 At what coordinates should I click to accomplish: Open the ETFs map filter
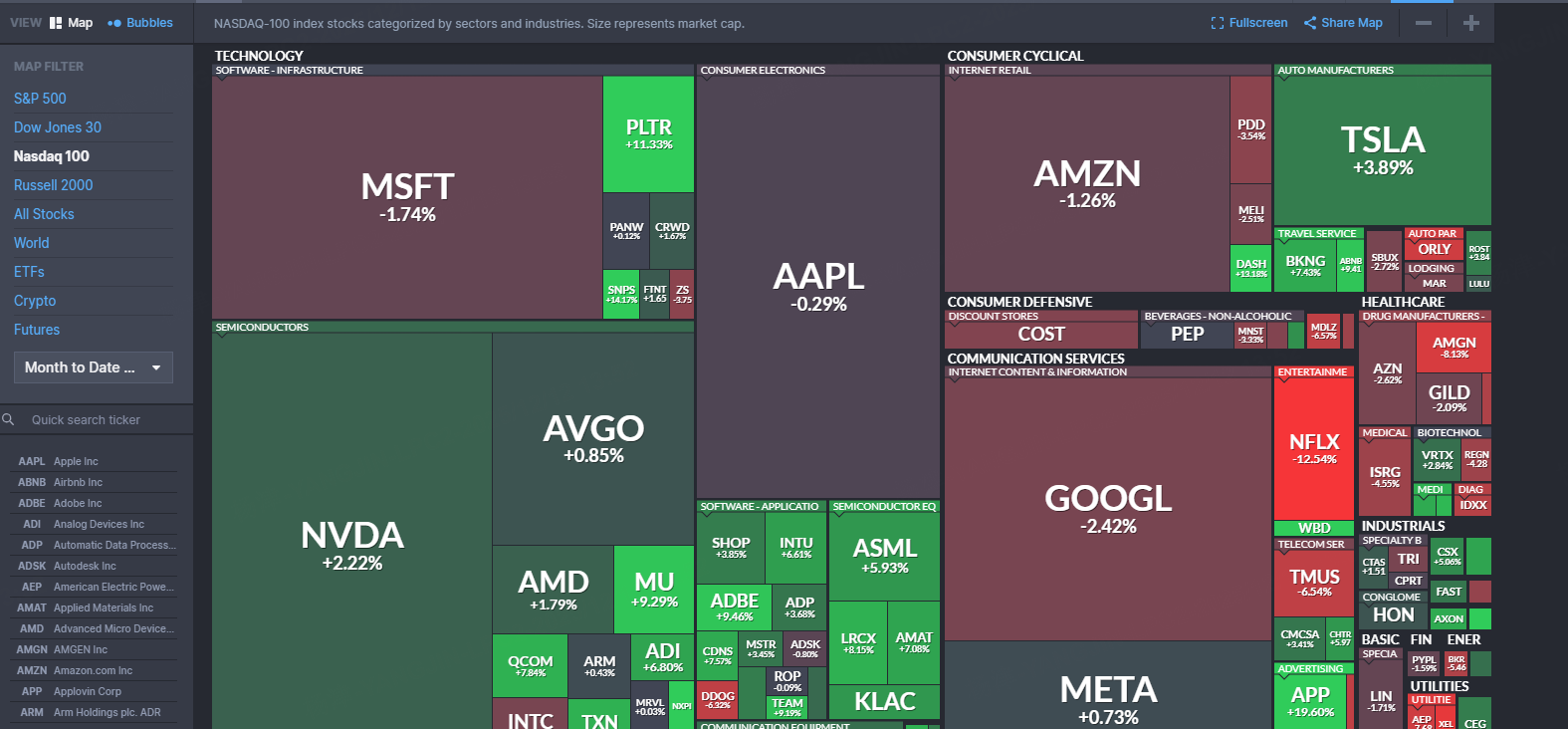[x=29, y=272]
